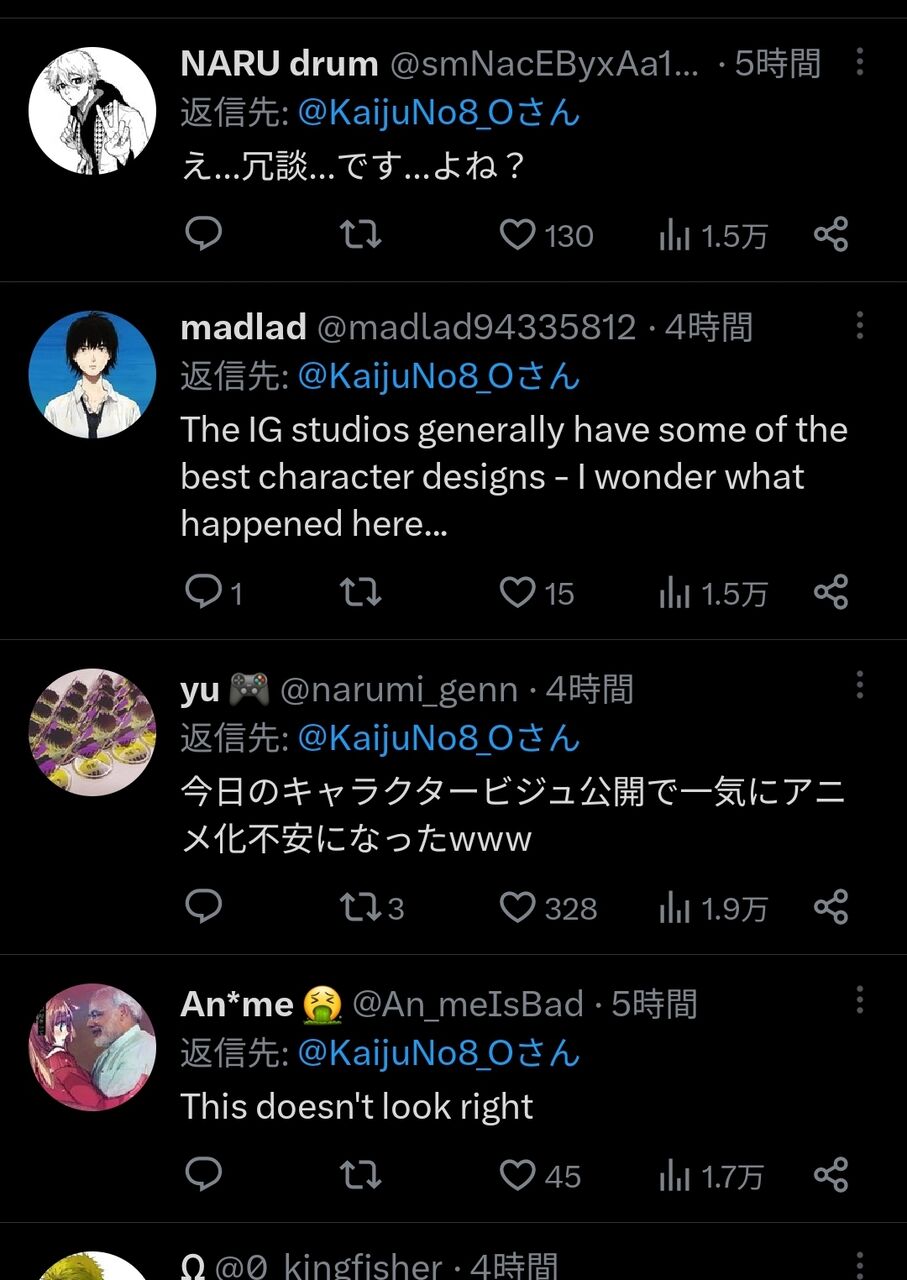
Task: Retweet yu's tweet with 3 retweets
Action: pos(372,907)
